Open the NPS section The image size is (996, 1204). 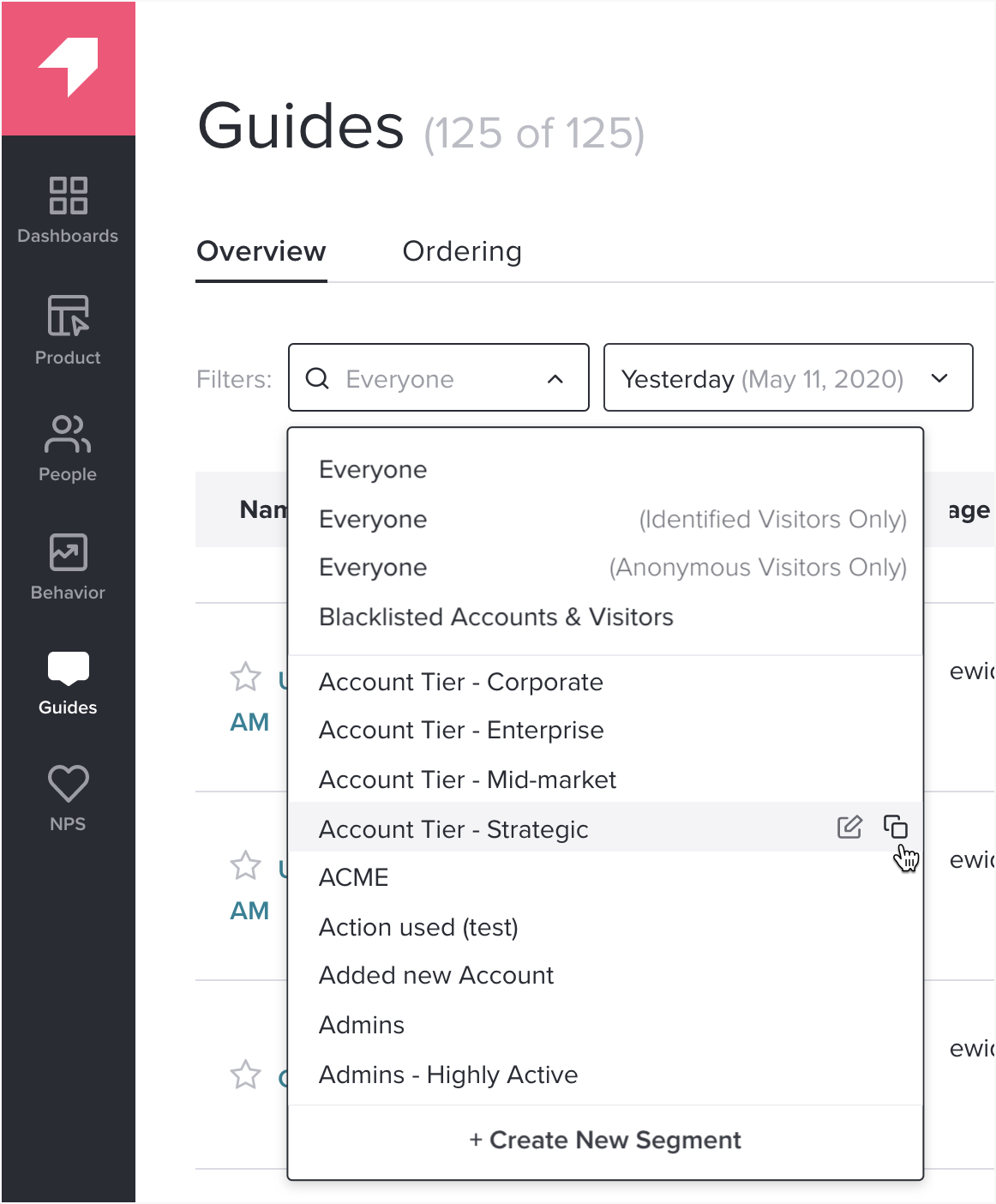point(68,798)
